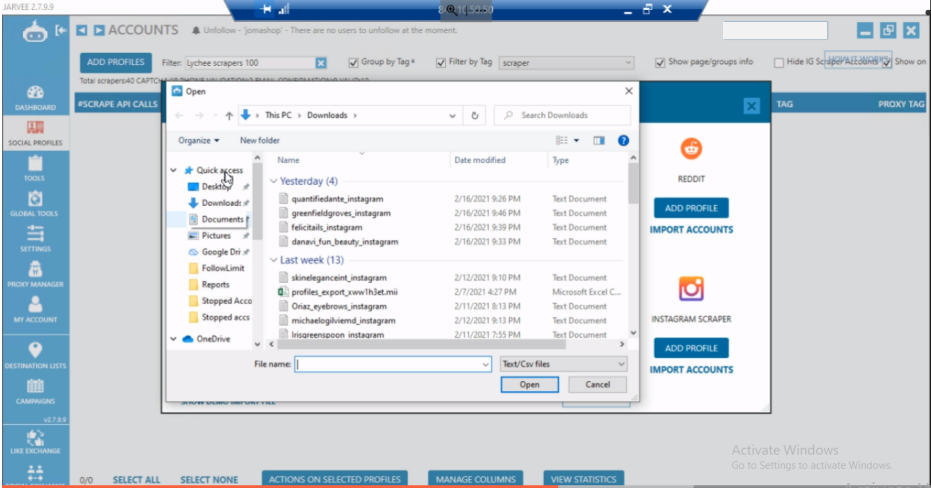Image resolution: width=931 pixels, height=488 pixels.
Task: Collapse the Last week file group
Action: pyautogui.click(x=274, y=260)
